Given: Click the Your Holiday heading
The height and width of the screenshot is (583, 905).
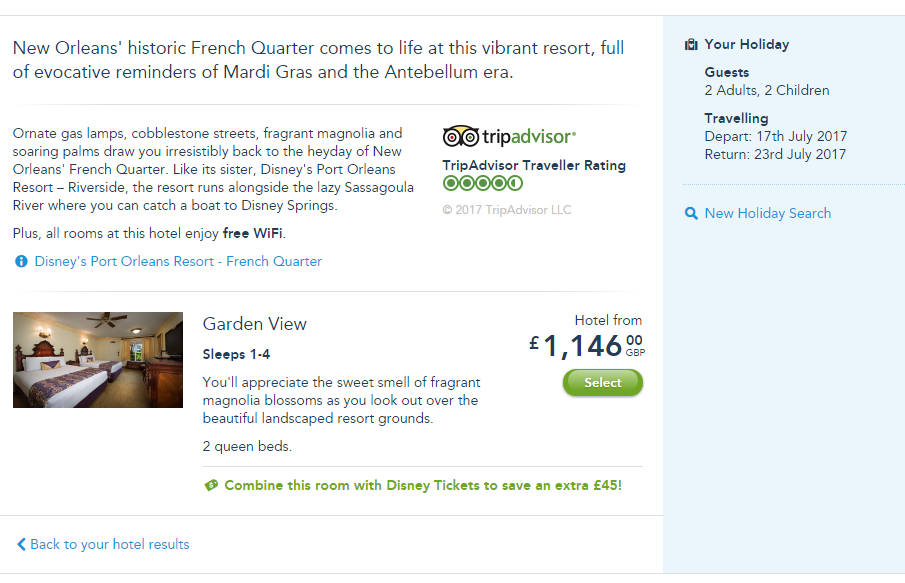Looking at the screenshot, I should [746, 45].
